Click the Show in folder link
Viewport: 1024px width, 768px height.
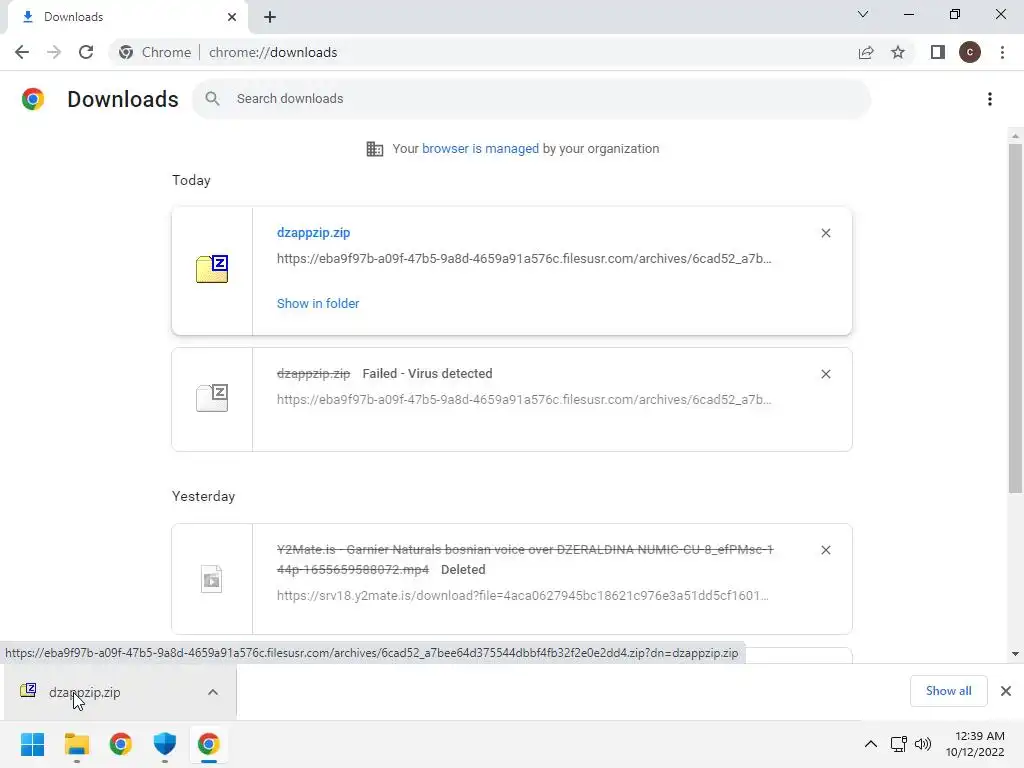318,304
